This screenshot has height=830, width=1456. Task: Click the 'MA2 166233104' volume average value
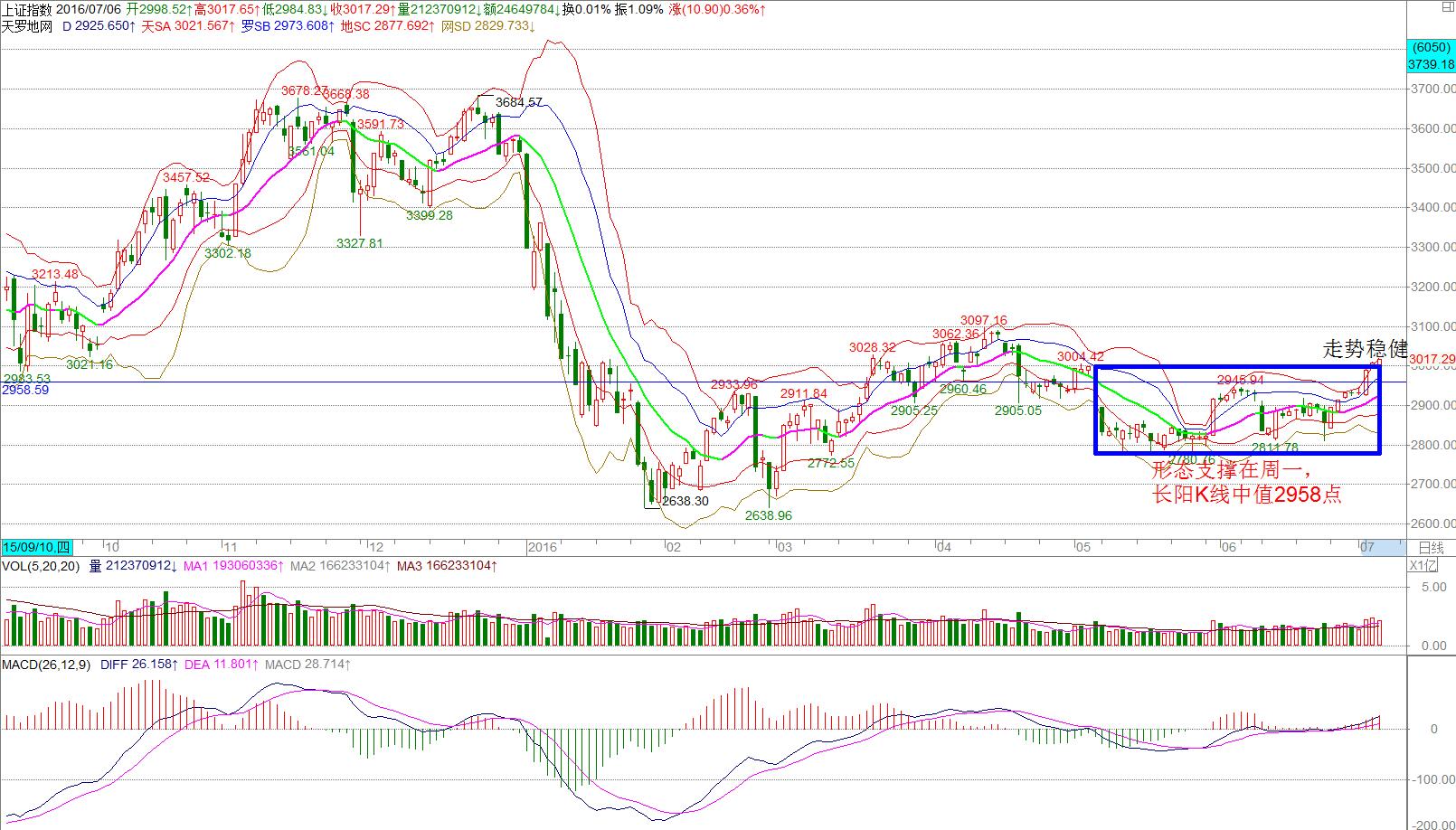(341, 566)
